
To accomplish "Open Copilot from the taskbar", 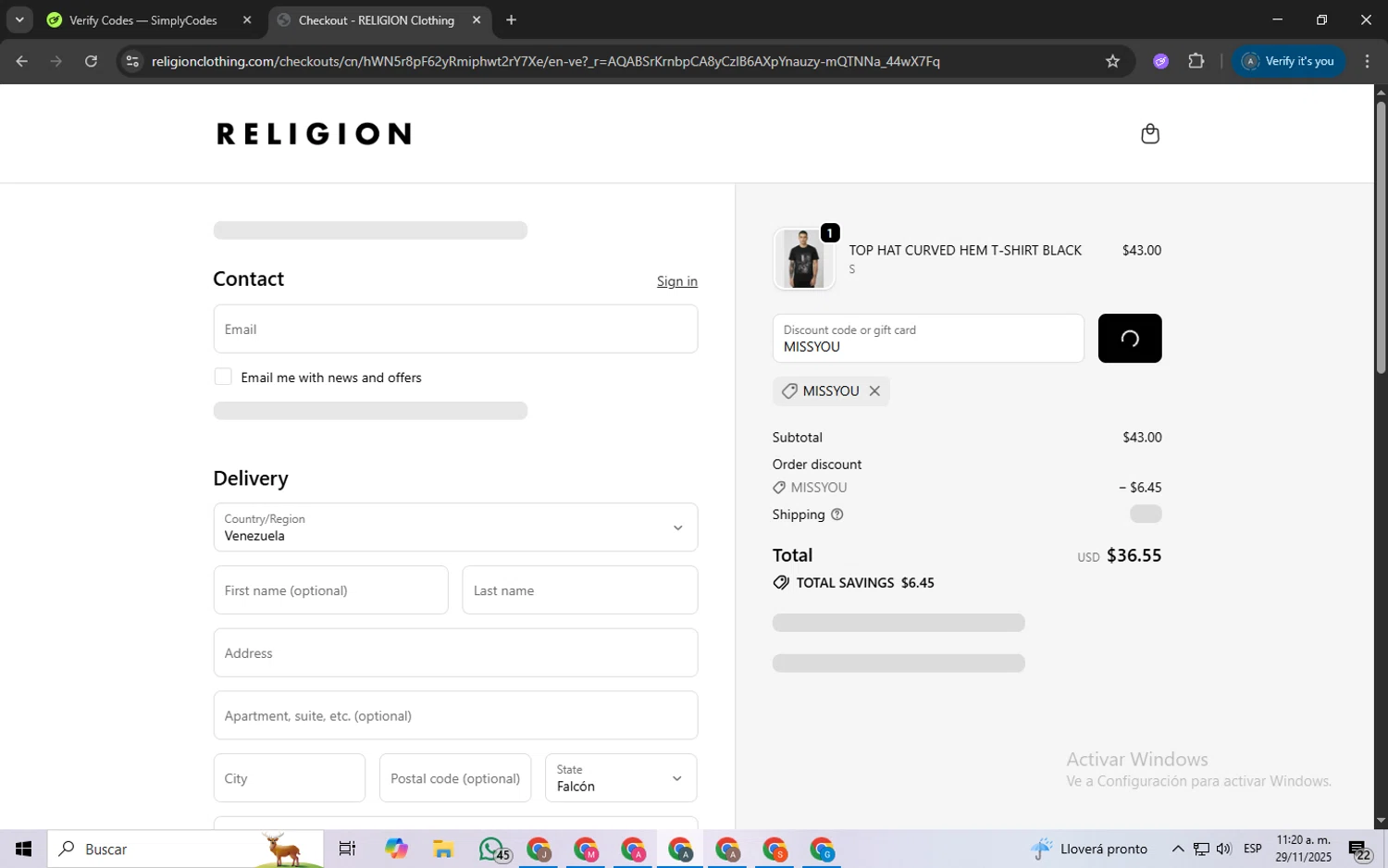I will [396, 849].
